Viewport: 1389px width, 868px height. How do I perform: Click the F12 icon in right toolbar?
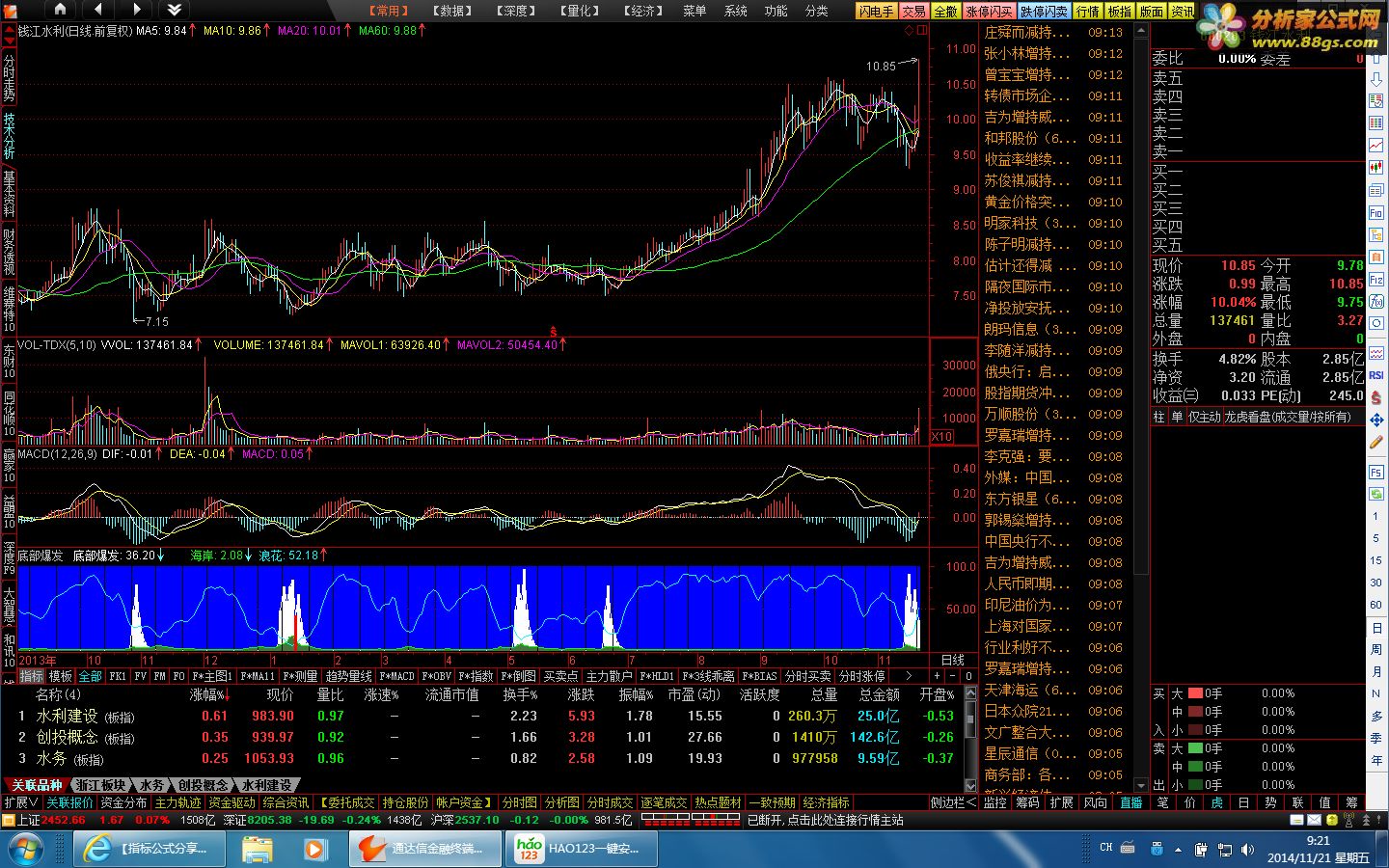(x=1376, y=279)
